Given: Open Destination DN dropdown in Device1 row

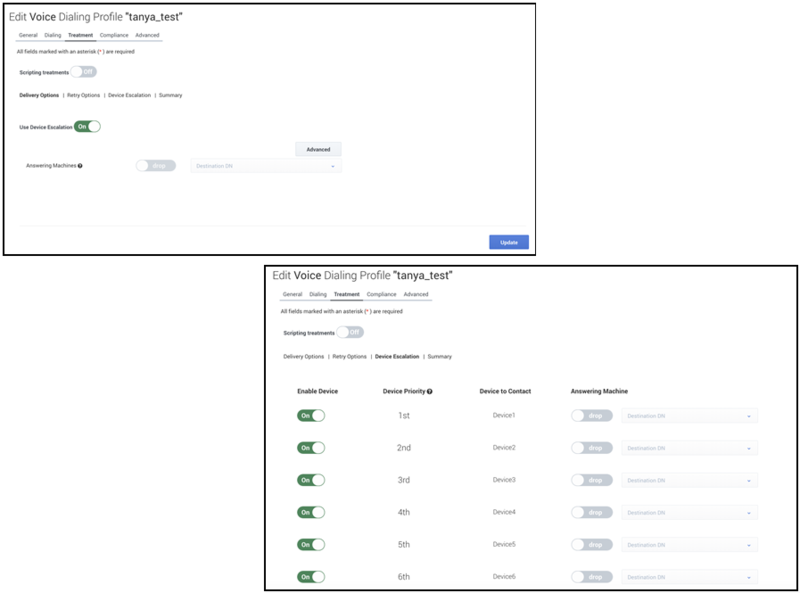Looking at the screenshot, I should click(689, 416).
